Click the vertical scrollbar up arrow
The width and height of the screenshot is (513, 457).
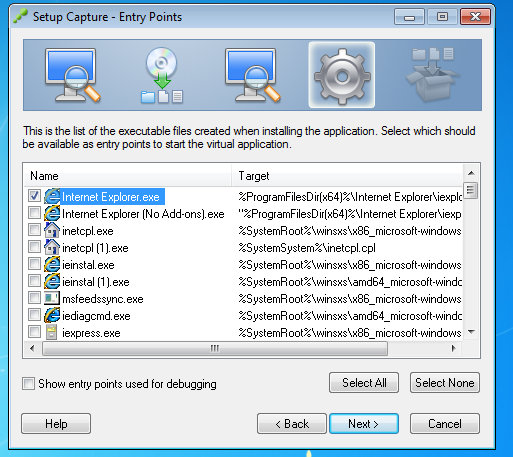tap(471, 173)
